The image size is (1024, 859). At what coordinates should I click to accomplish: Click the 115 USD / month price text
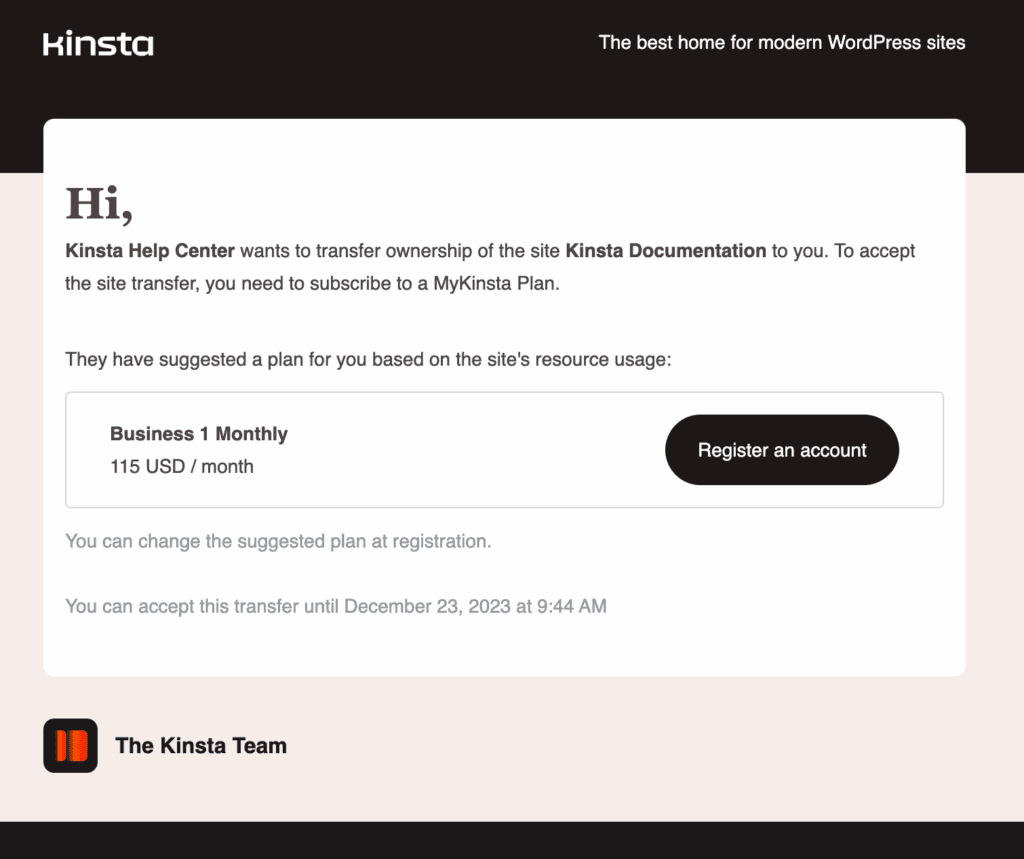point(182,467)
